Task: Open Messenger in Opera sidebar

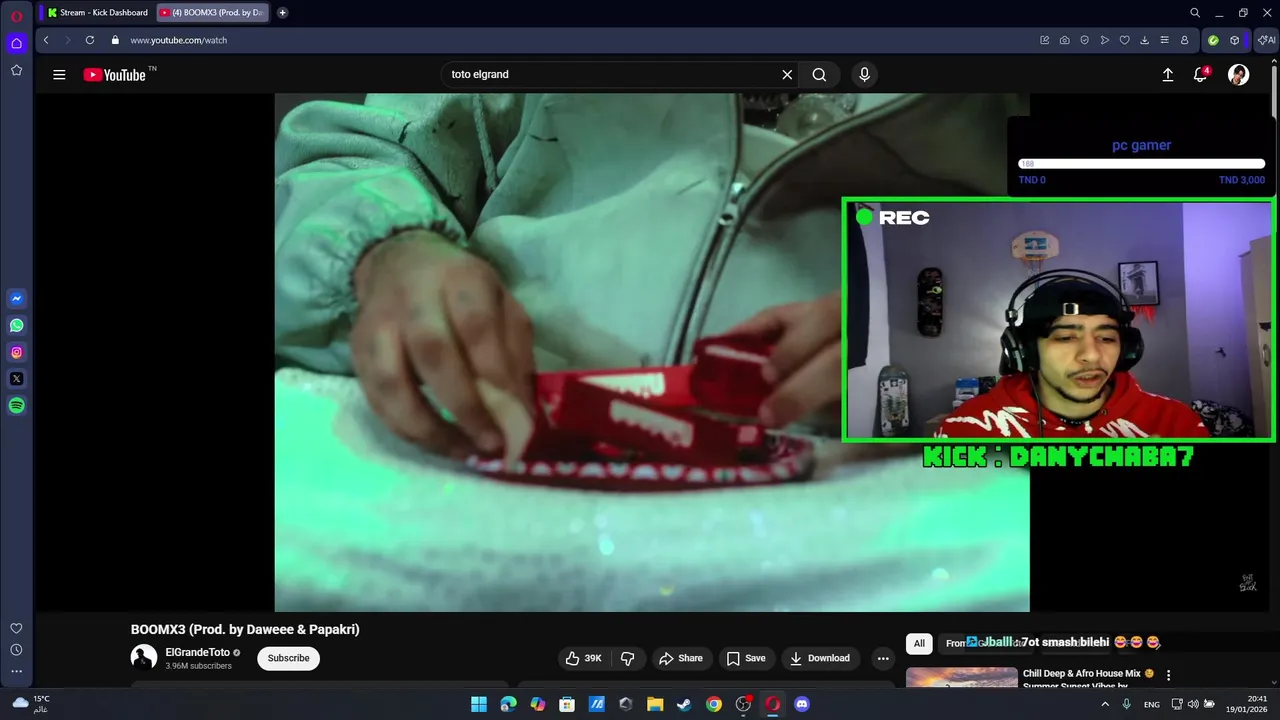Action: pyautogui.click(x=16, y=298)
